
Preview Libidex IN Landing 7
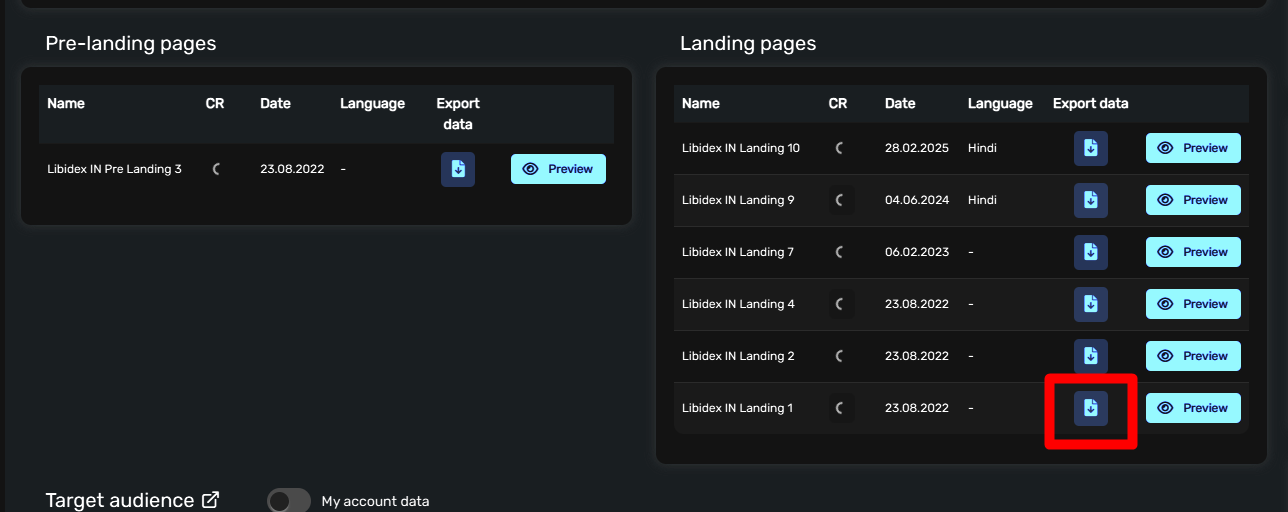click(x=1193, y=252)
